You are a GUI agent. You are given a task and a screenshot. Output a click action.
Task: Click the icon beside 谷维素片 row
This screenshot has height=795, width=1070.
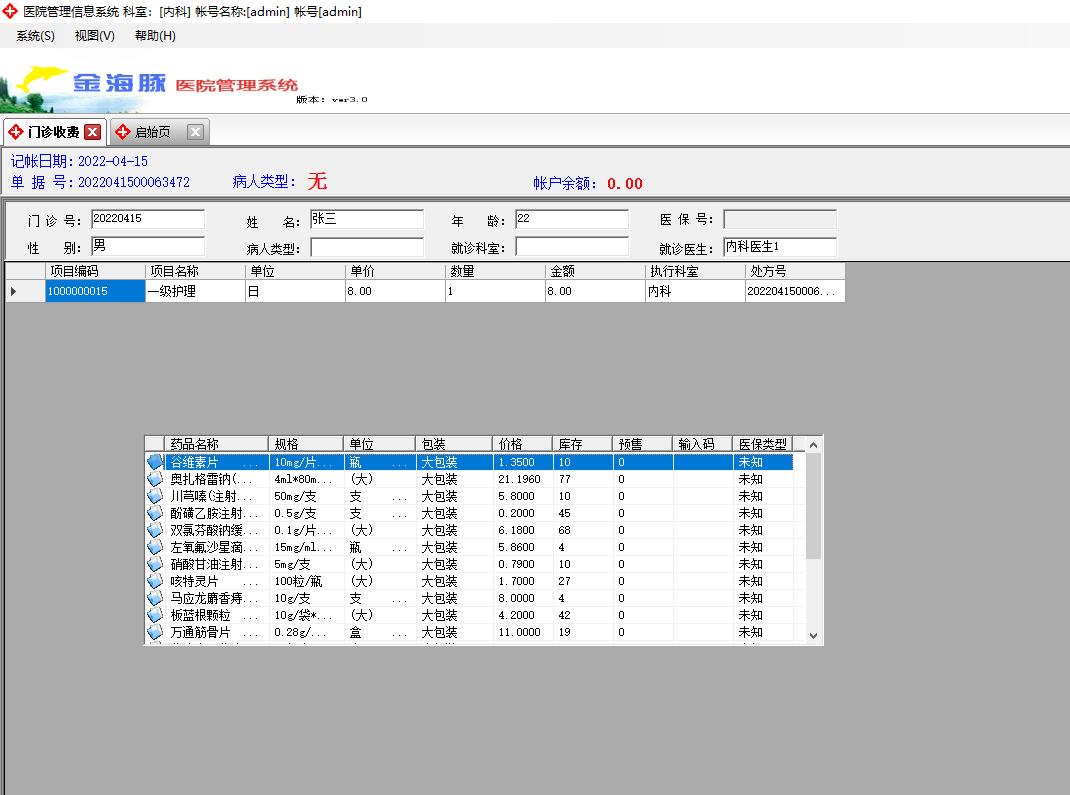155,462
